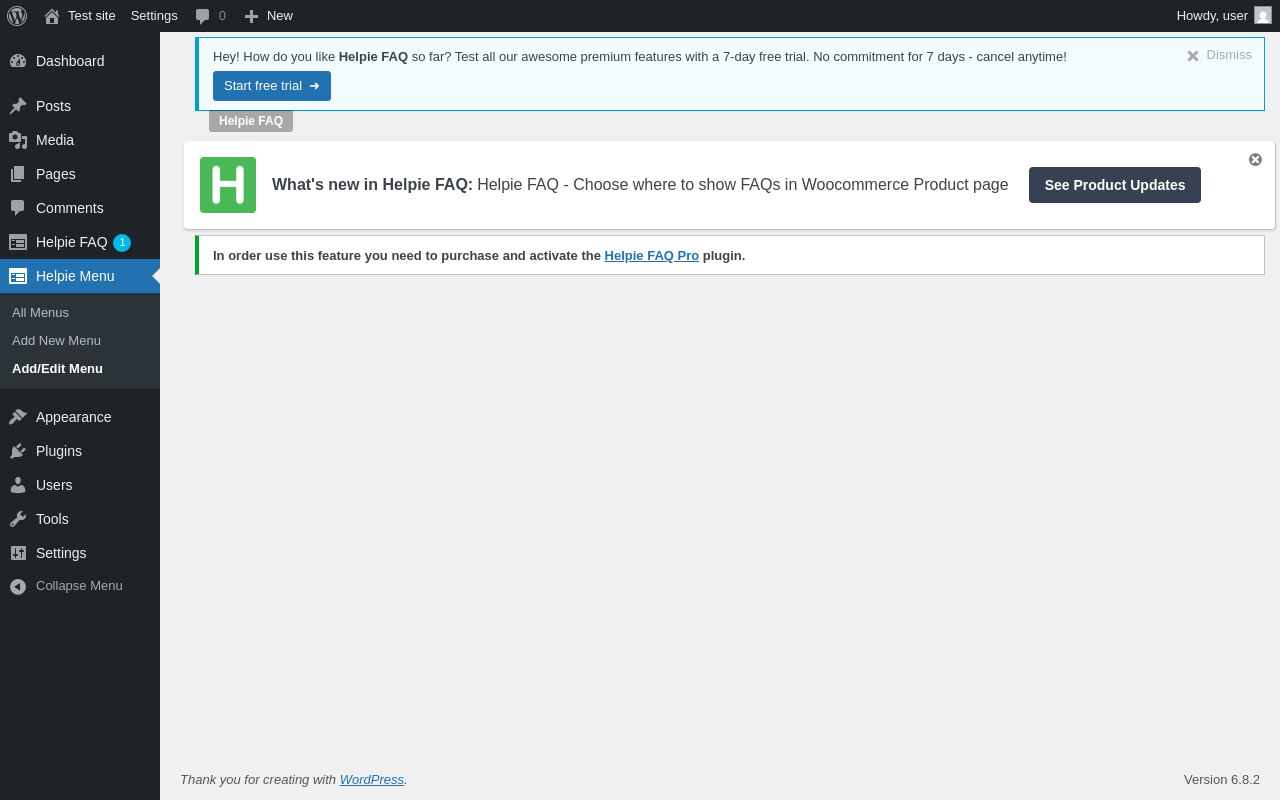Open the WordPress link in footer
Screen dimensions: 1280x800
372,780
